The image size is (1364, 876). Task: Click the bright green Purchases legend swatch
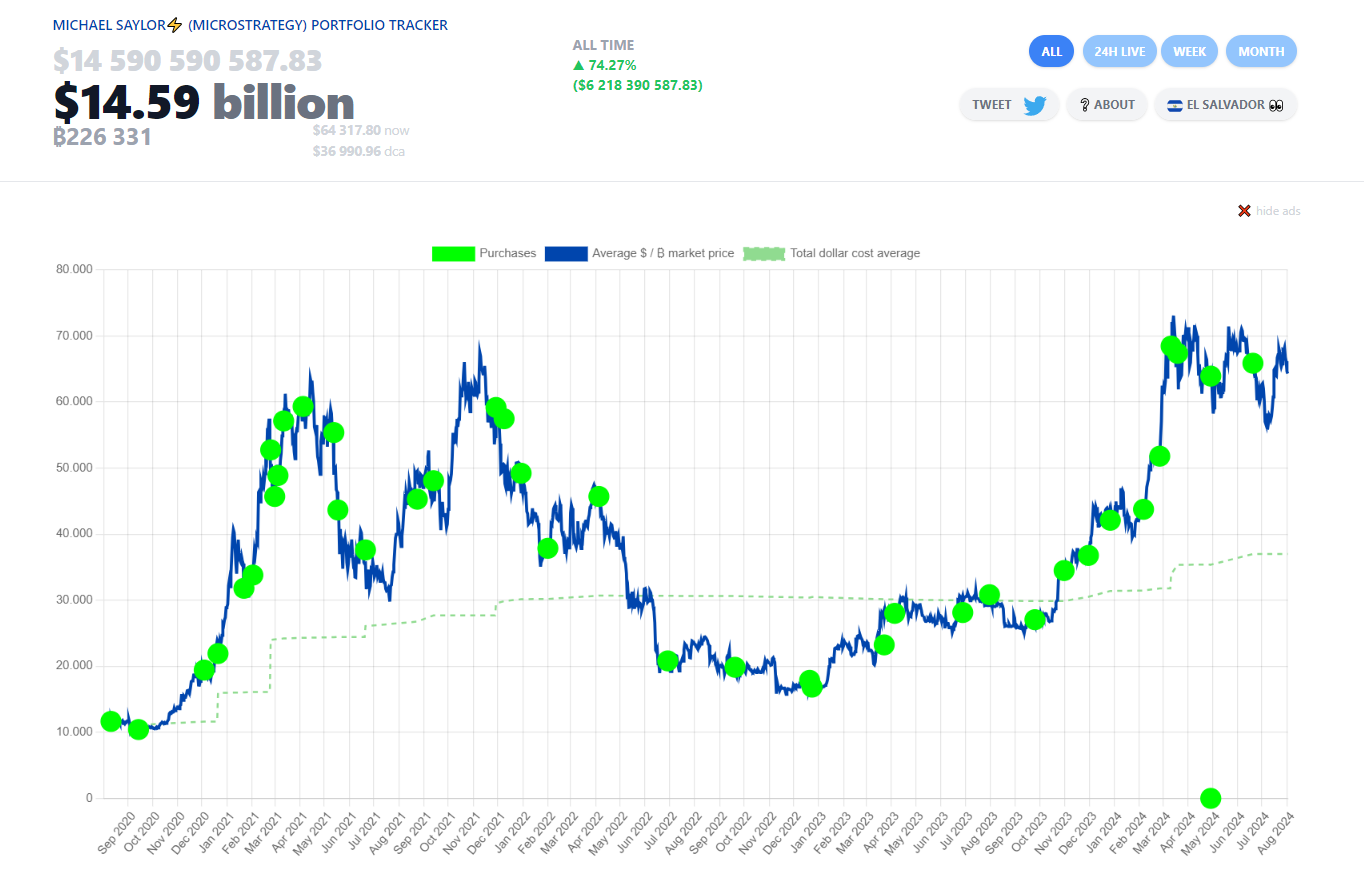pyautogui.click(x=453, y=253)
